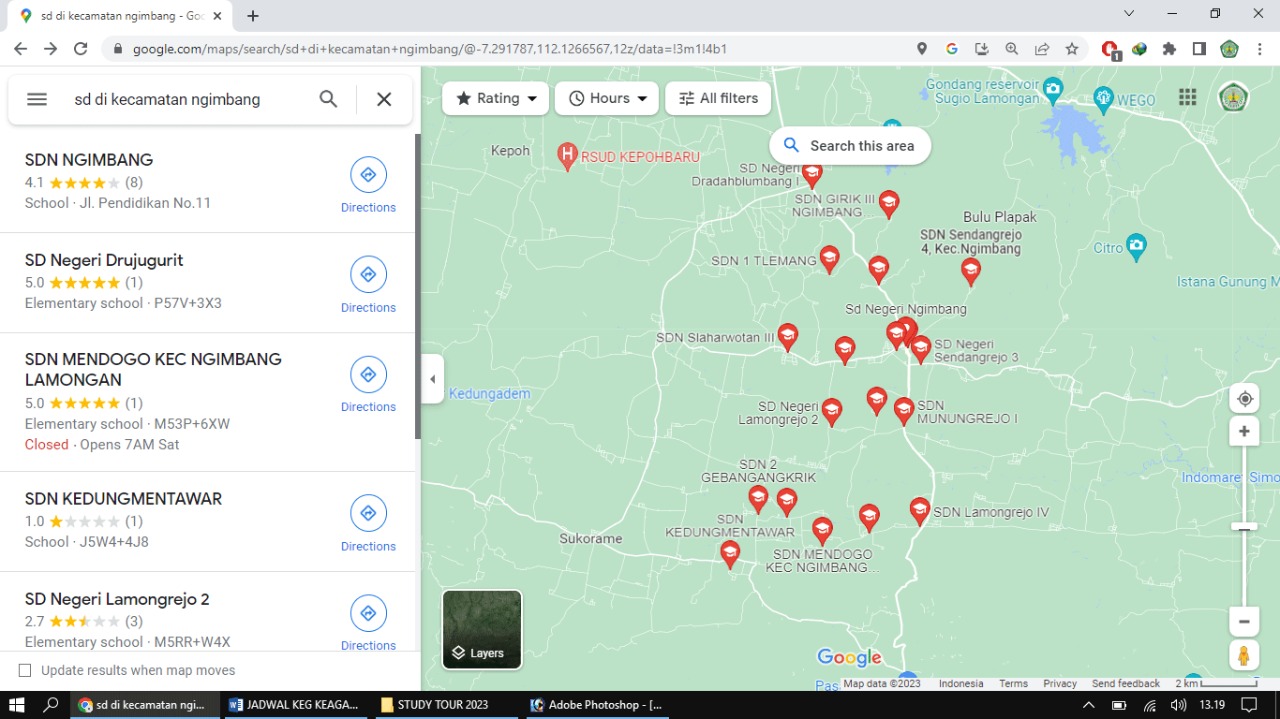1280x719 pixels.
Task: Click the Chrome address bar URL
Action: (430, 48)
